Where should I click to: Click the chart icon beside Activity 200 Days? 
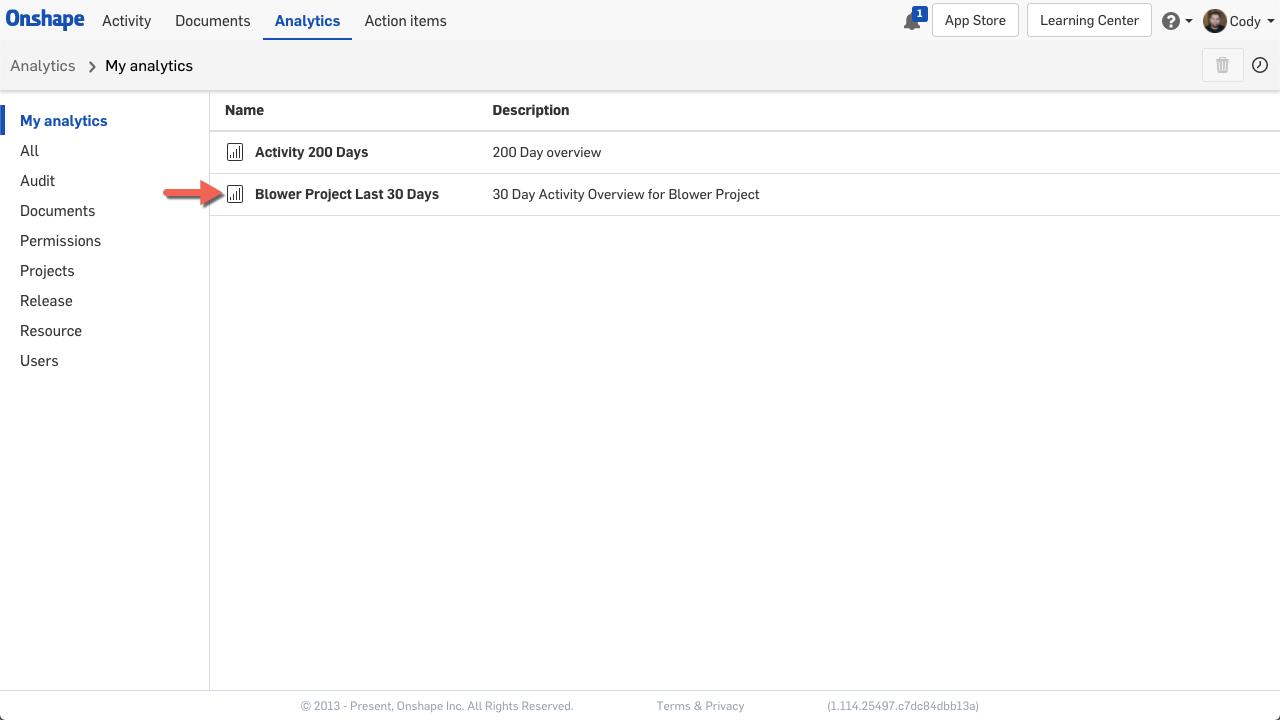[235, 152]
